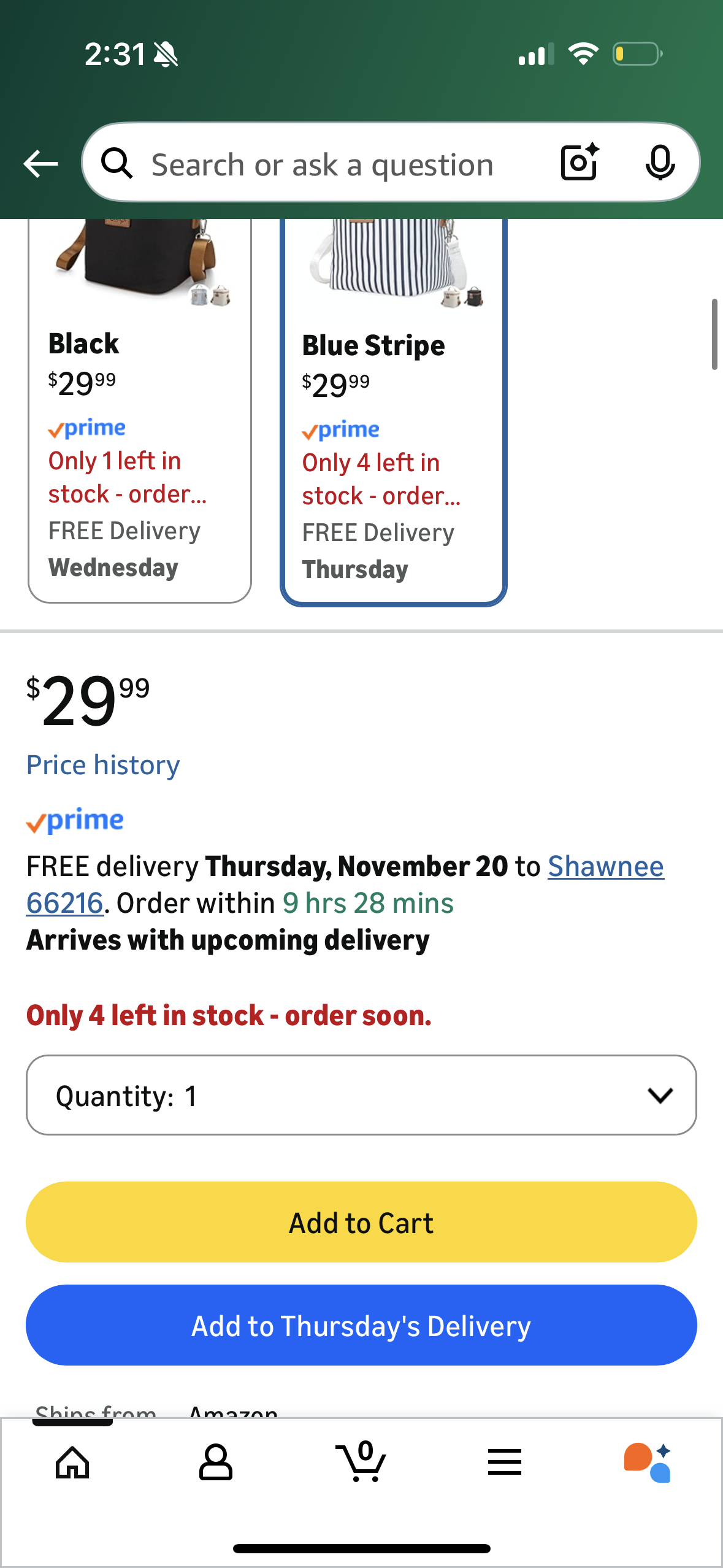Open the shopping cart
Screen dimensions: 723x1568
[x=361, y=1462]
